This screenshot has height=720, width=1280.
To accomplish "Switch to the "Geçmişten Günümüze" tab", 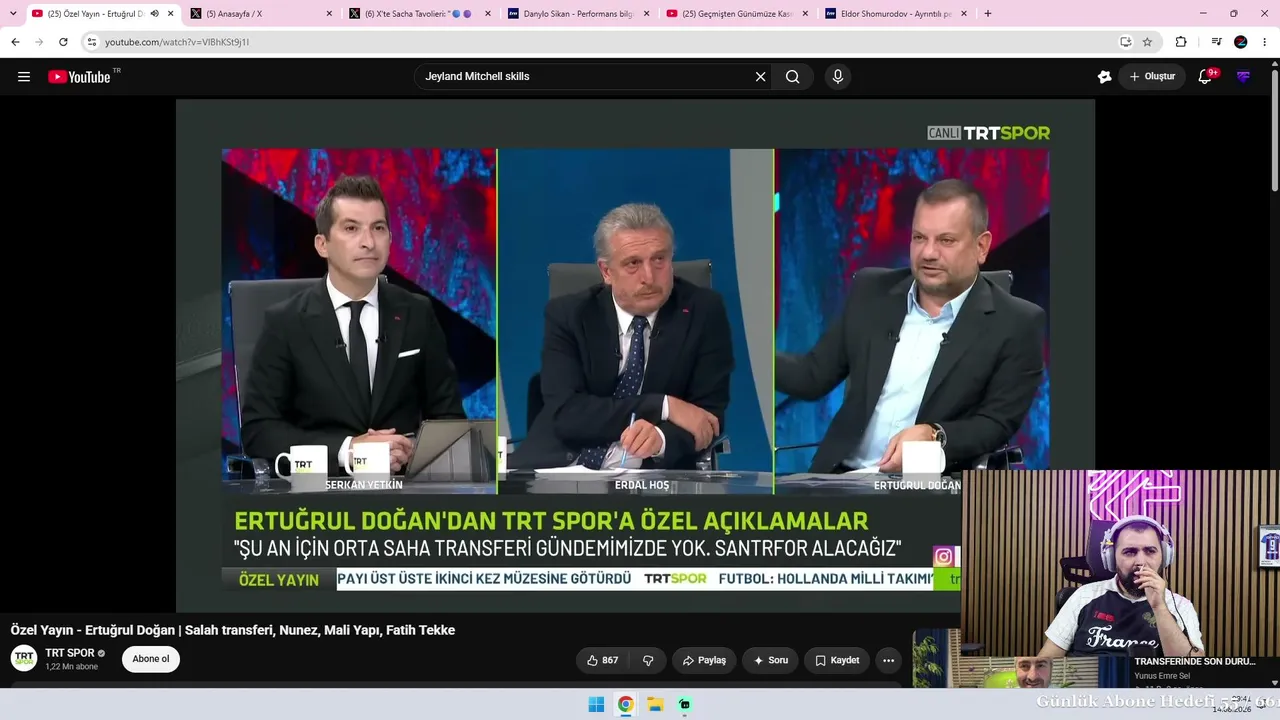I will [738, 14].
